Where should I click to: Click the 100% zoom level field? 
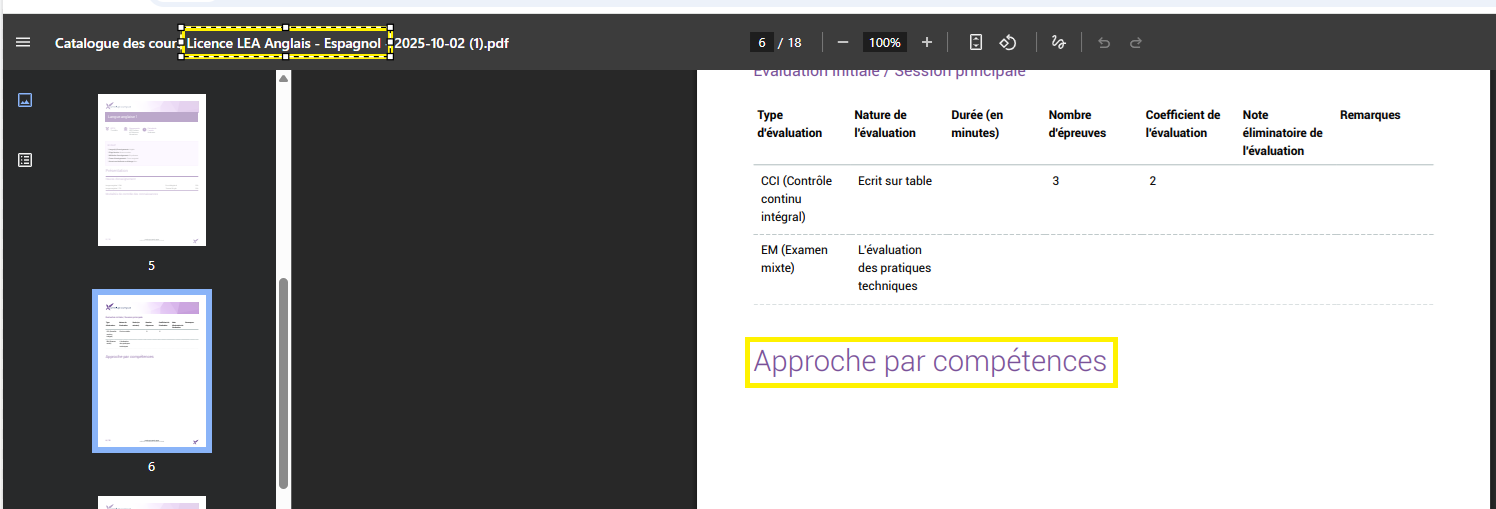(884, 42)
